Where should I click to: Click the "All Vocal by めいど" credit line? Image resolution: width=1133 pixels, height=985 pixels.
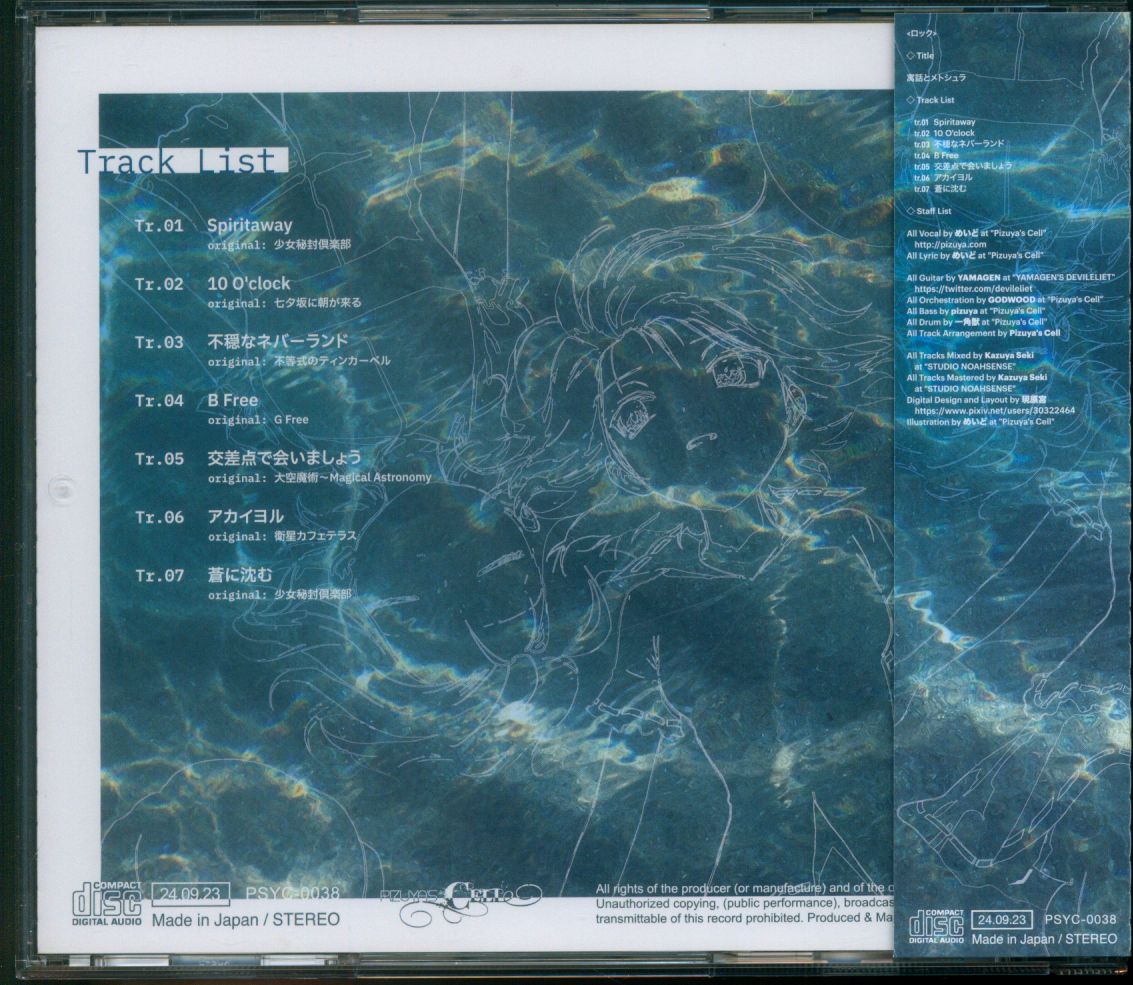click(x=976, y=233)
